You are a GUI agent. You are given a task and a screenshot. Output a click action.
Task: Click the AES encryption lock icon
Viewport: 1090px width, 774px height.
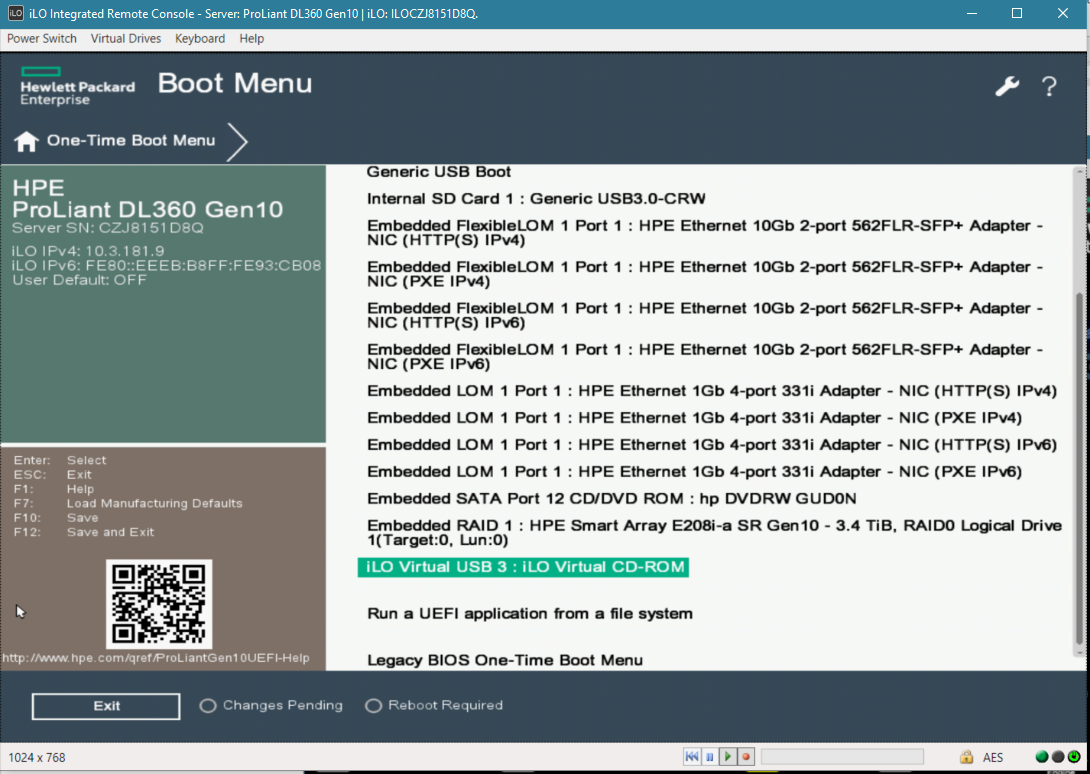coord(967,757)
